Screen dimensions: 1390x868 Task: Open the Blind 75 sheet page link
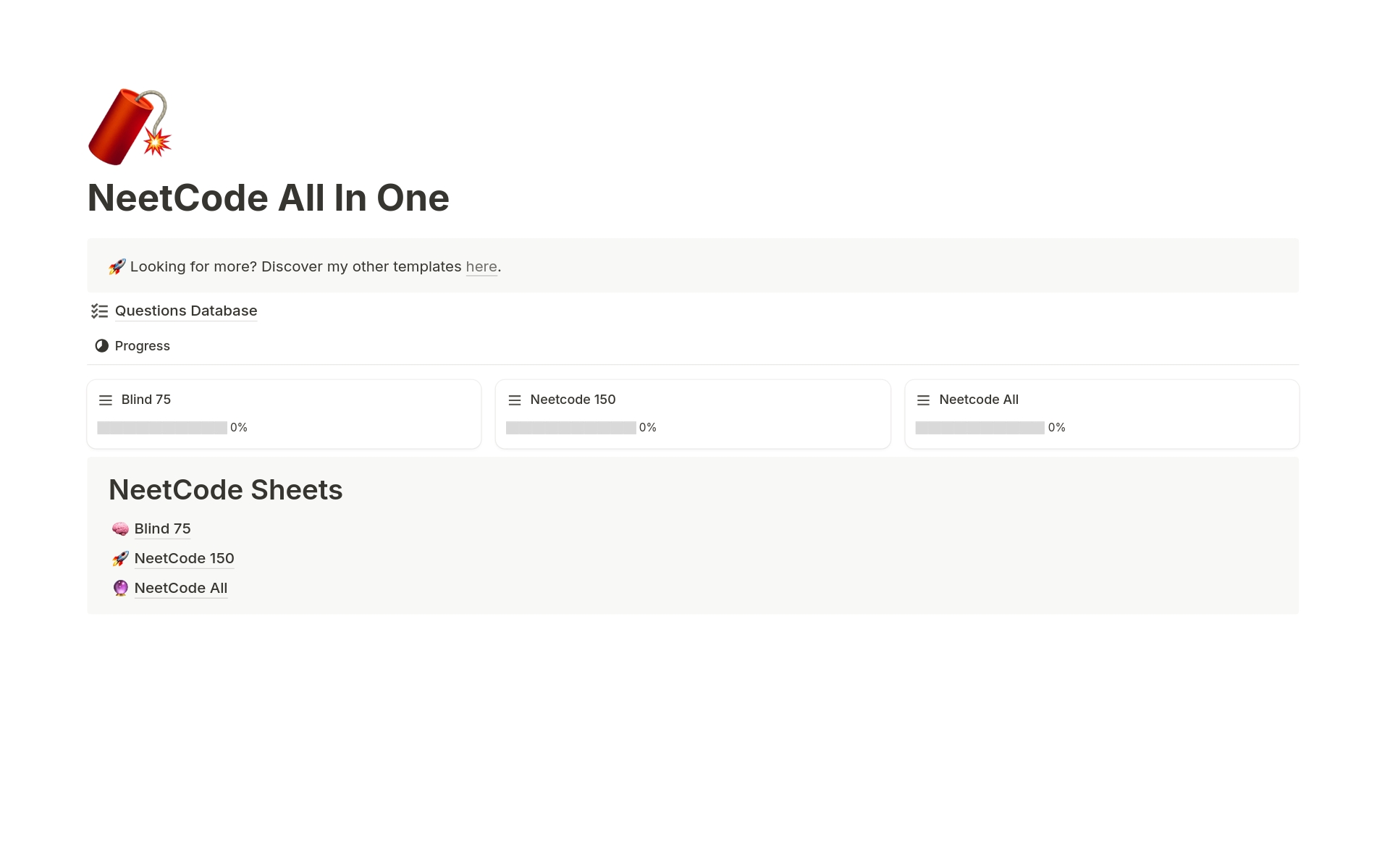[x=162, y=529]
